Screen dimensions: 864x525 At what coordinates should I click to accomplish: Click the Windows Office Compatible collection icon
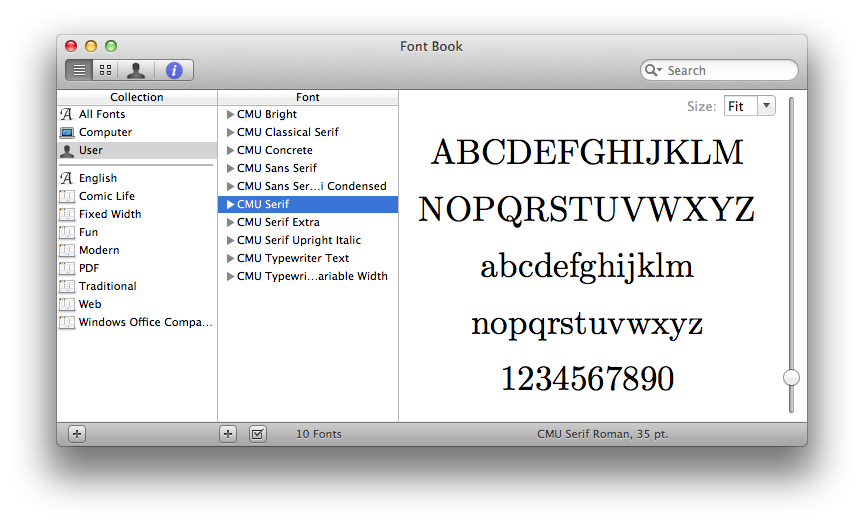(x=67, y=322)
